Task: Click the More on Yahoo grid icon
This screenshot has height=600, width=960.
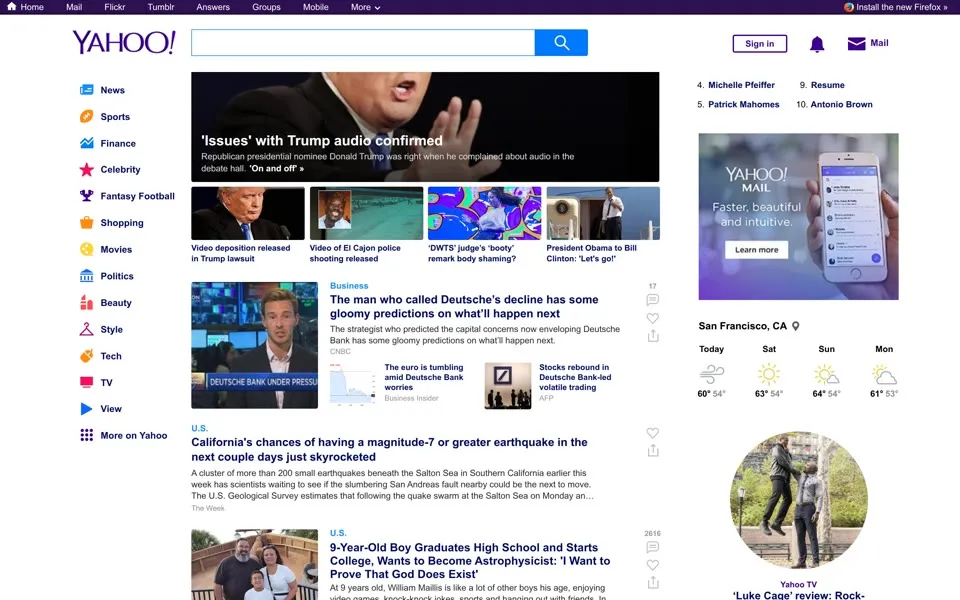Action: tap(86, 435)
